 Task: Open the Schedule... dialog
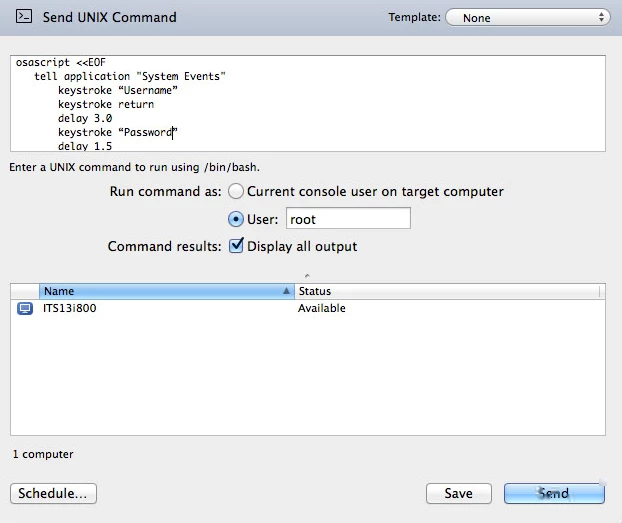(x=53, y=493)
